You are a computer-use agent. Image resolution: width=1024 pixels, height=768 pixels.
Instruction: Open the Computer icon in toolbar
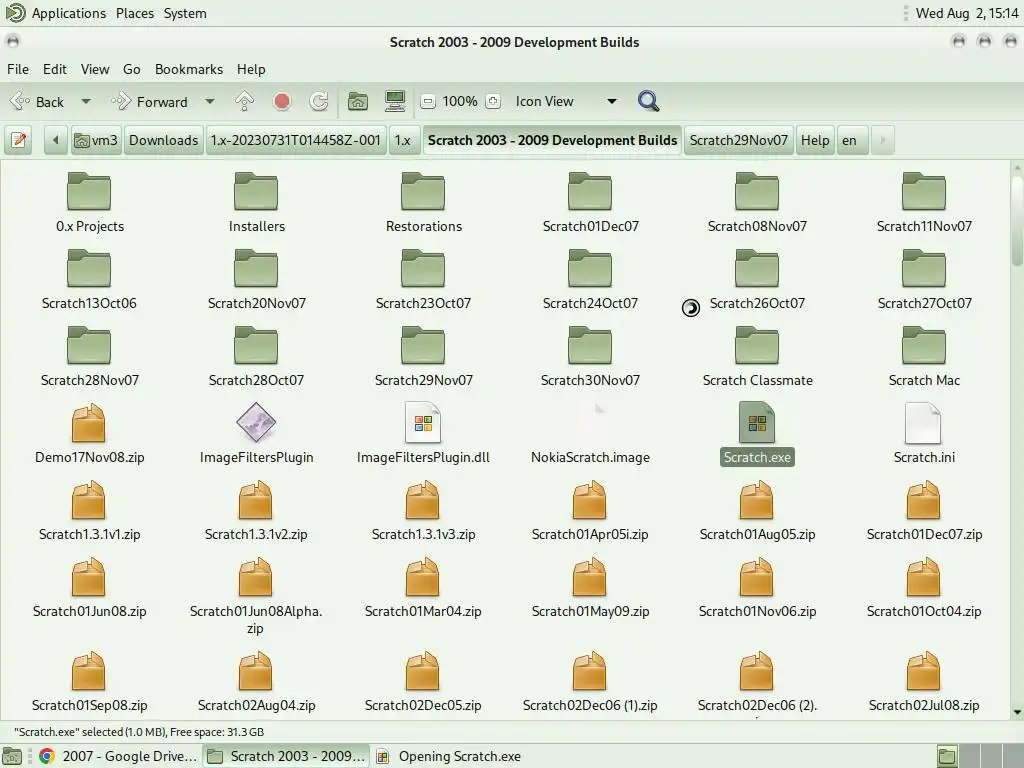pyautogui.click(x=395, y=101)
